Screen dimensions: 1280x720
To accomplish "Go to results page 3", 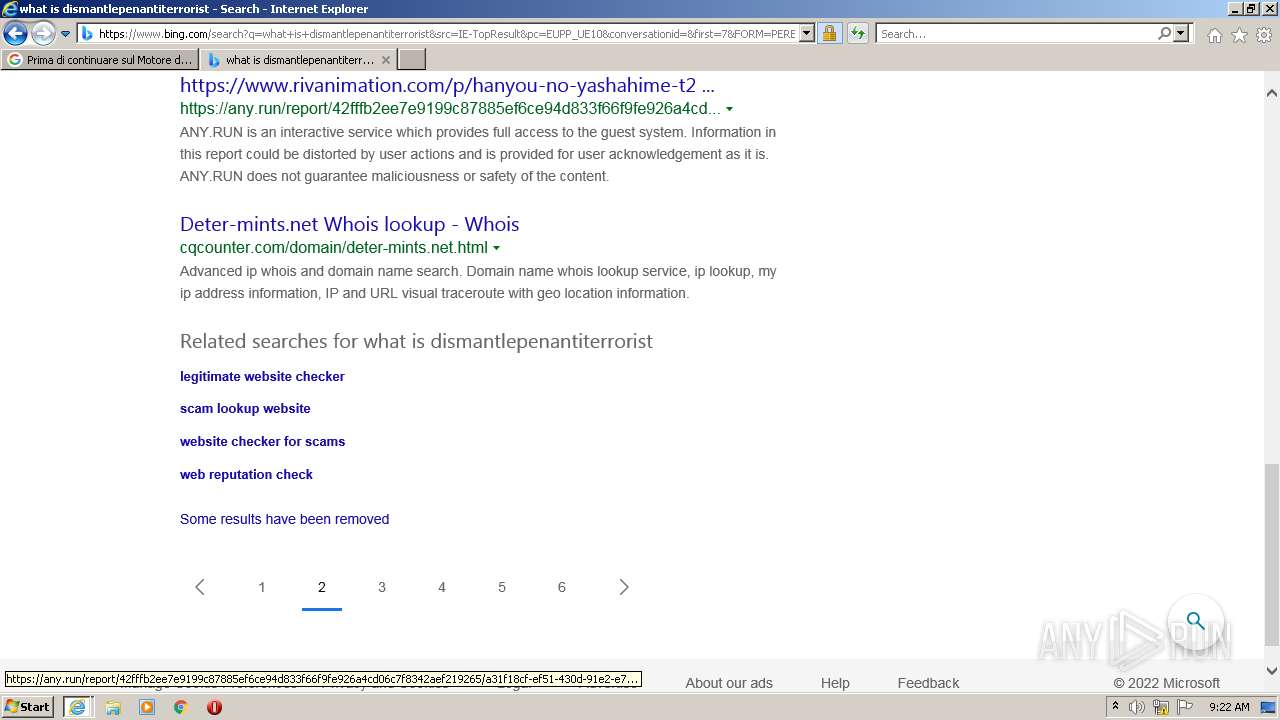I will tap(382, 587).
